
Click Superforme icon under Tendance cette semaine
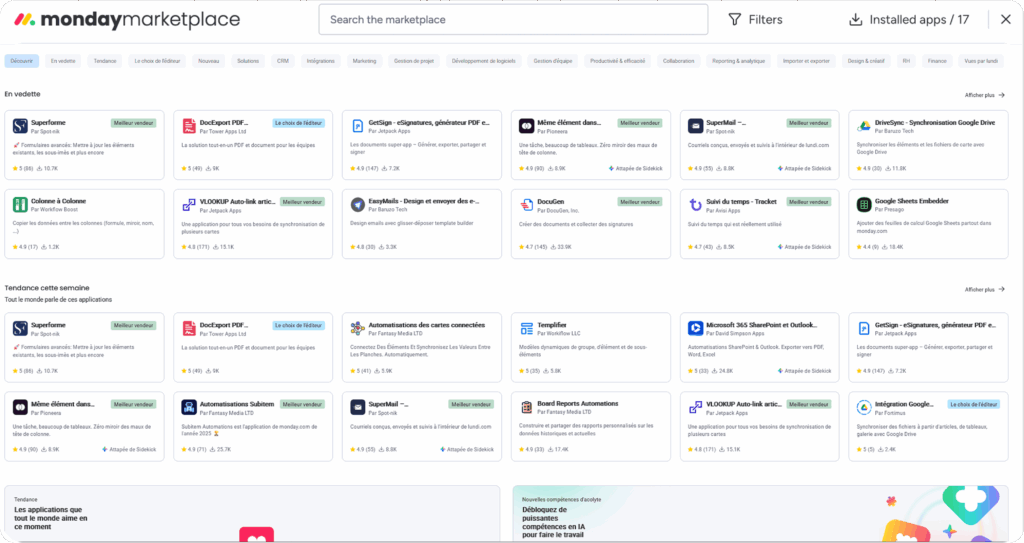[20, 328]
